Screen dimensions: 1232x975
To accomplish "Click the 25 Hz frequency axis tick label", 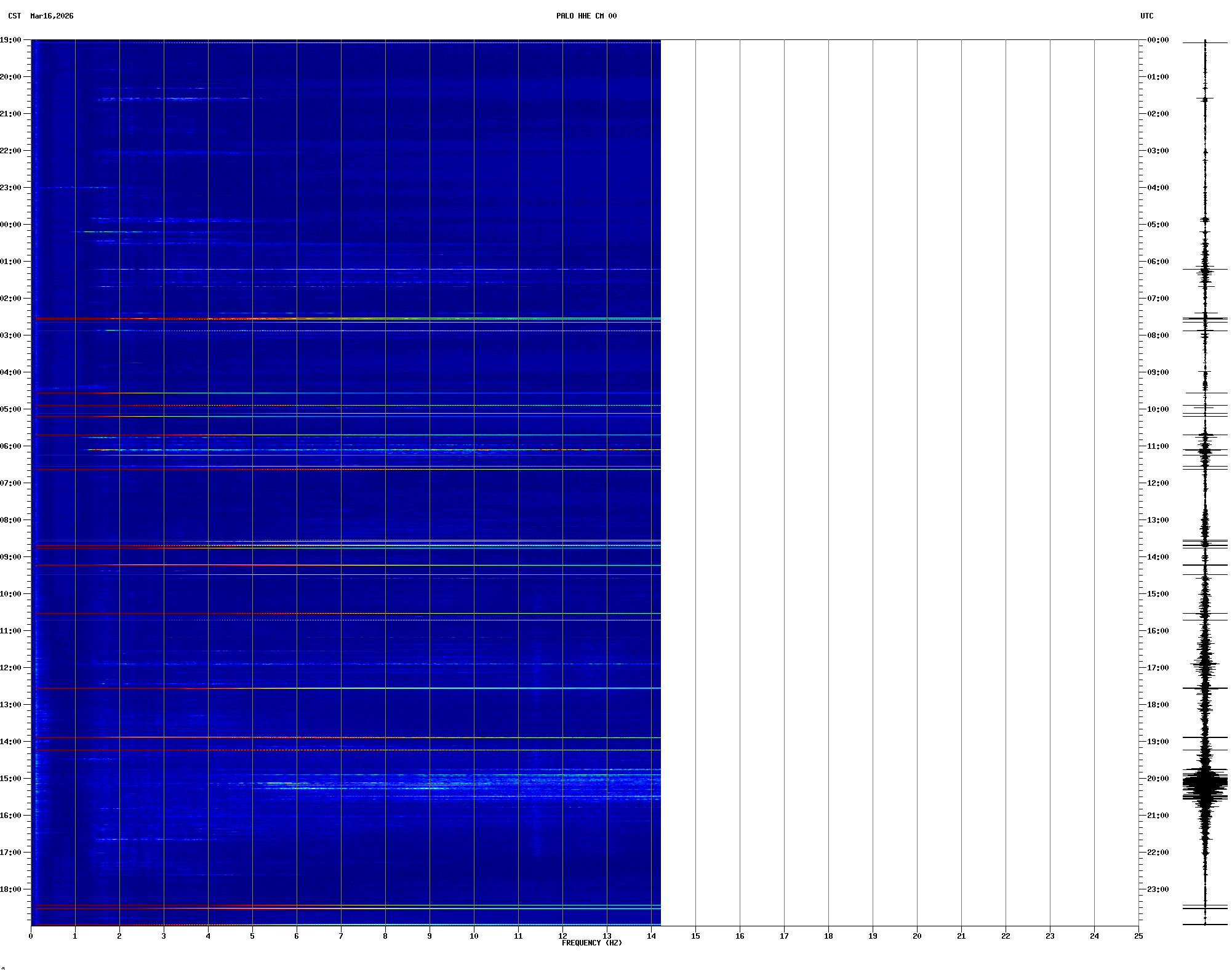I will [1138, 936].
